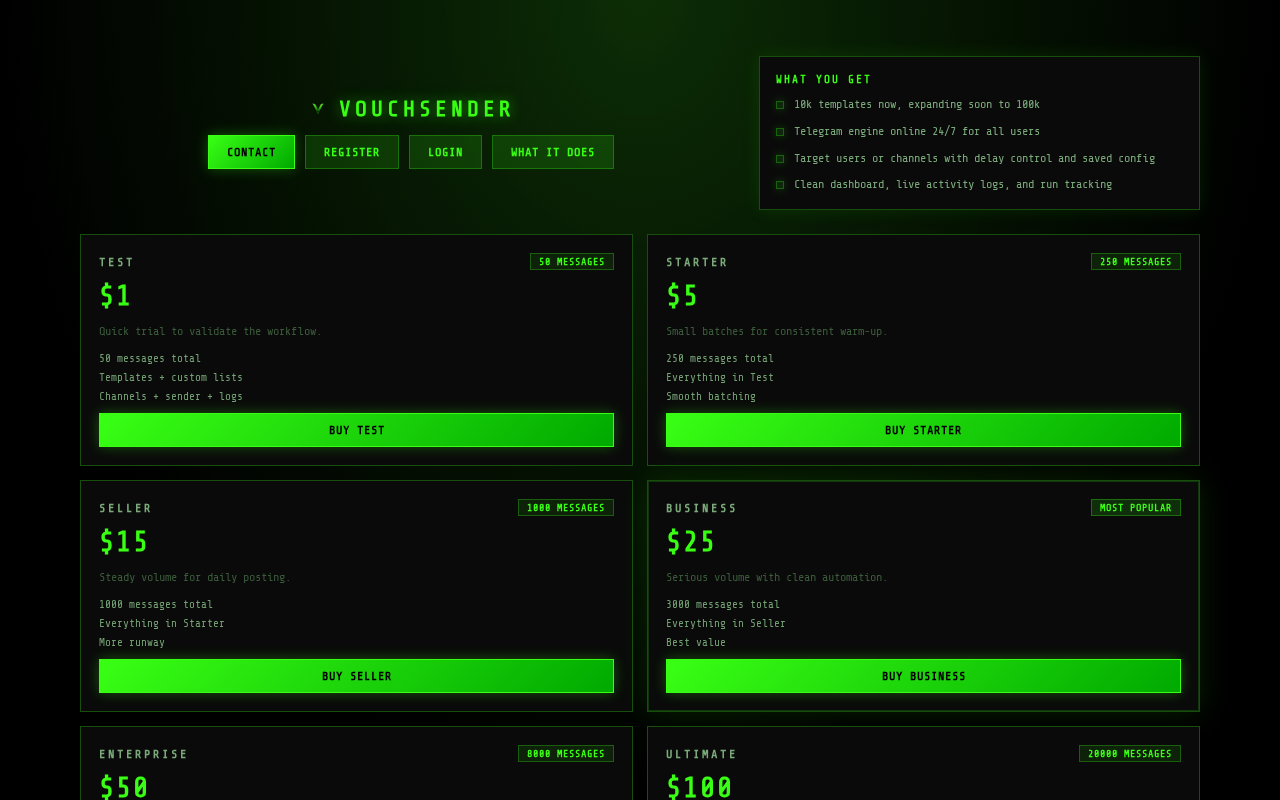Click 'Smooth batching' feature line
This screenshot has width=1280, height=800.
[x=711, y=397]
